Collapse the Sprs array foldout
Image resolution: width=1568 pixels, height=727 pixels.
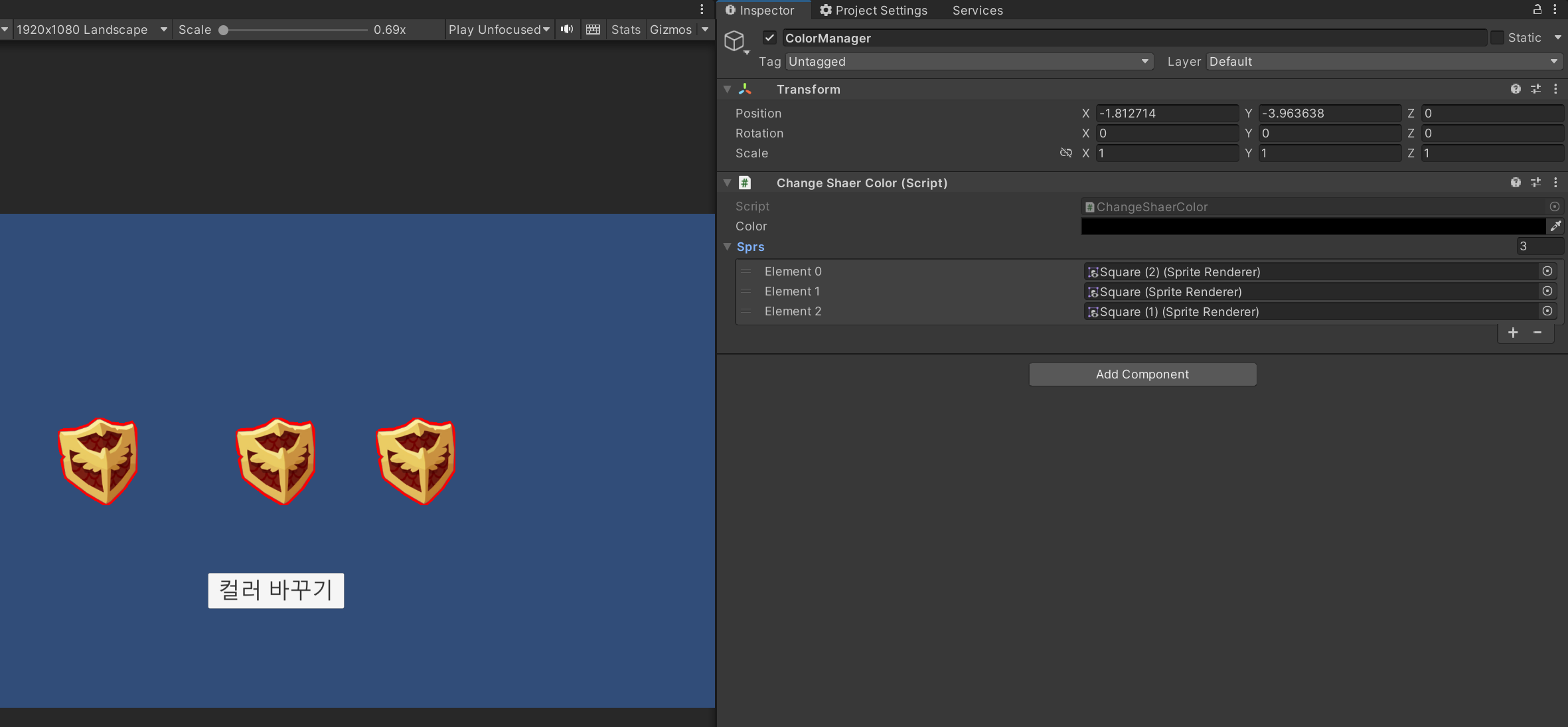[728, 247]
